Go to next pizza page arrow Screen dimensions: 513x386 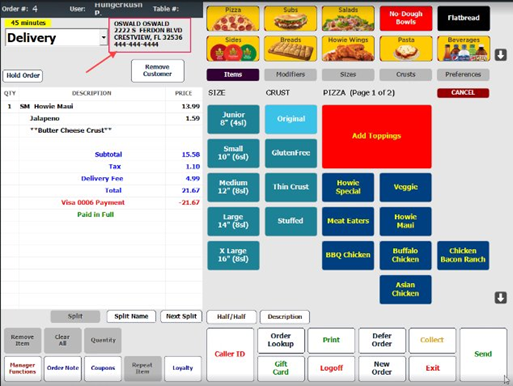501,297
